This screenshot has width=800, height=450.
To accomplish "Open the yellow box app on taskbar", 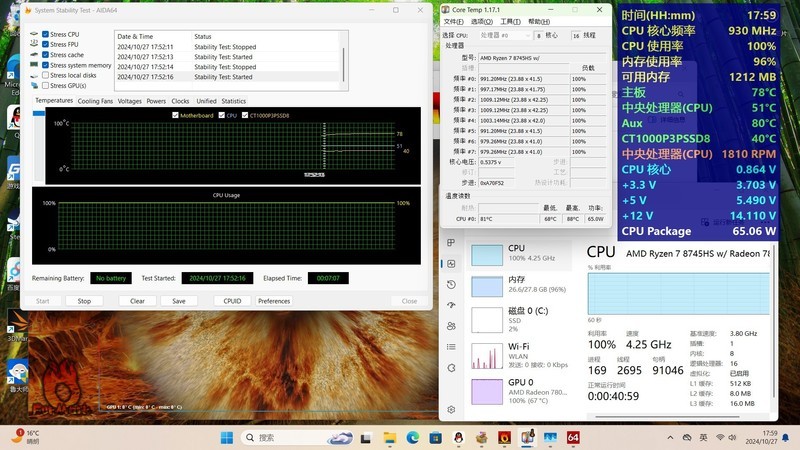I will point(481,438).
